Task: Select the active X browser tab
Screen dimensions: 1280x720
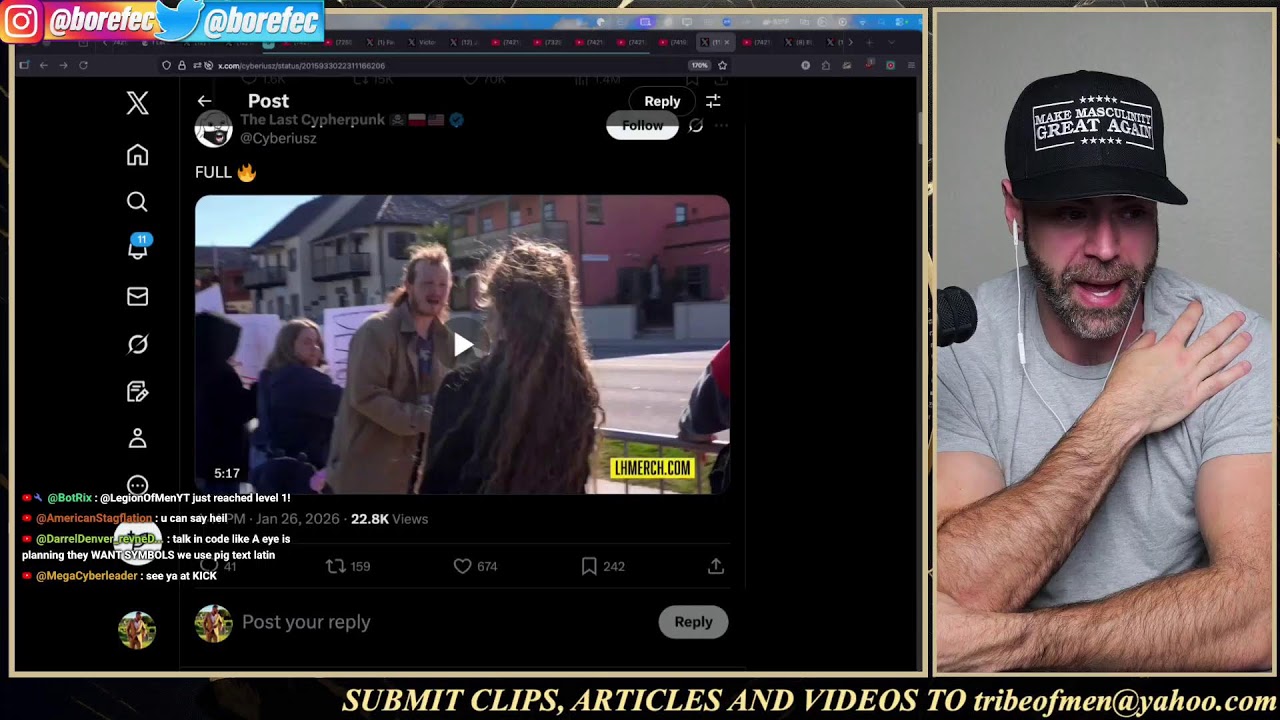Action: (x=714, y=42)
